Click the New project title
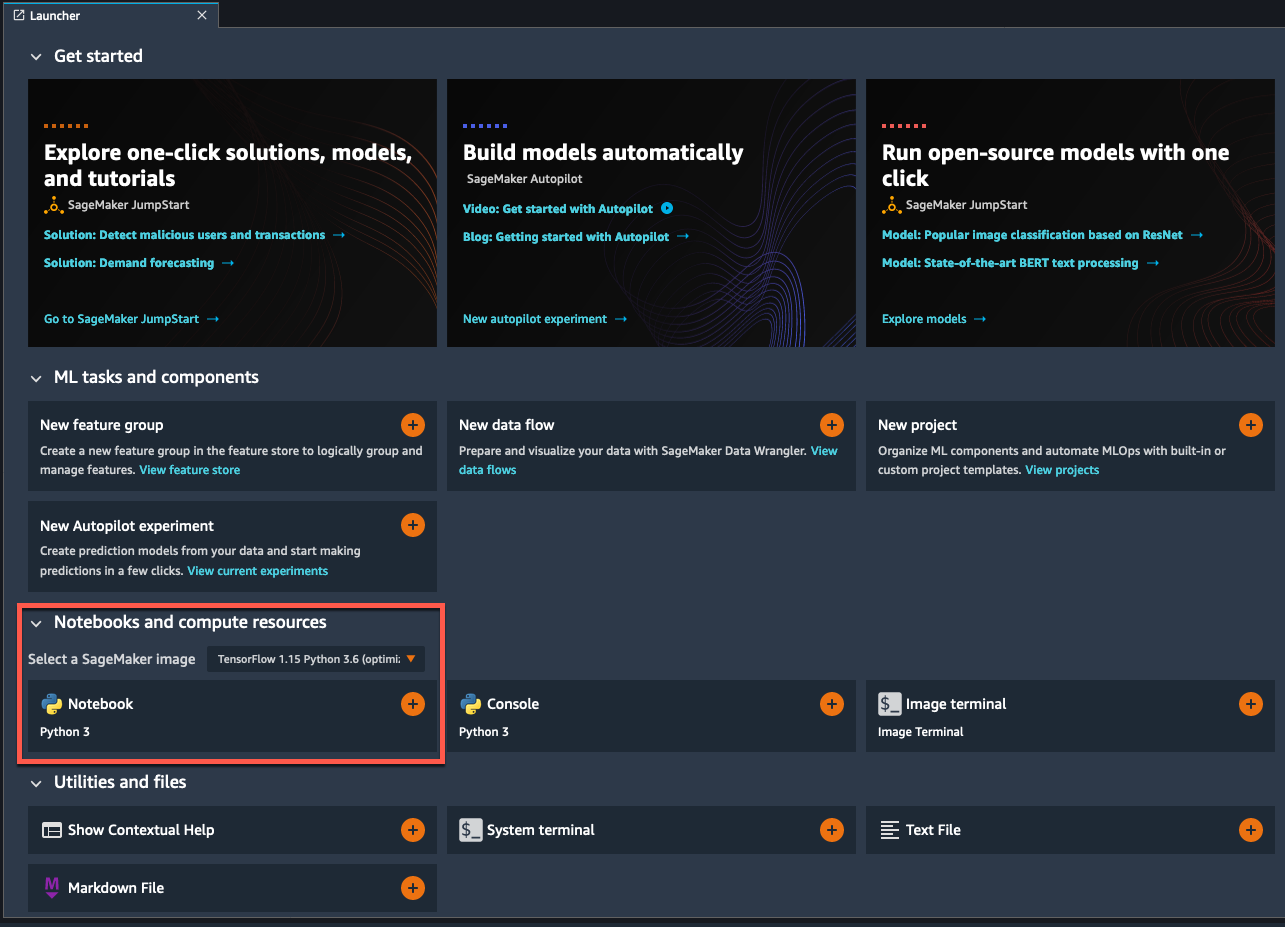 [x=918, y=425]
